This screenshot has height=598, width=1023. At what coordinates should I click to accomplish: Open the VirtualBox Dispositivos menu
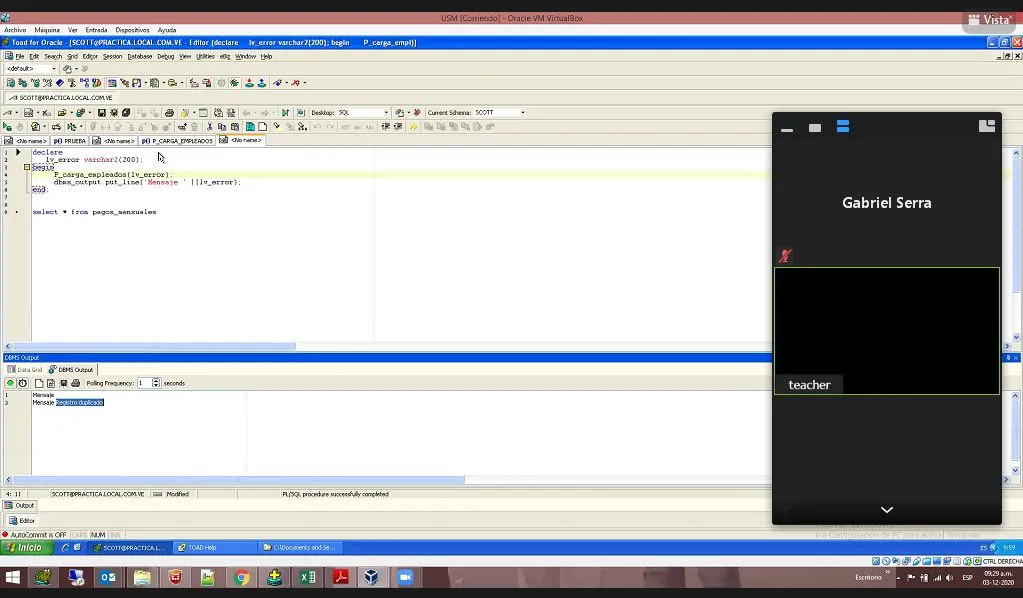pyautogui.click(x=132, y=30)
